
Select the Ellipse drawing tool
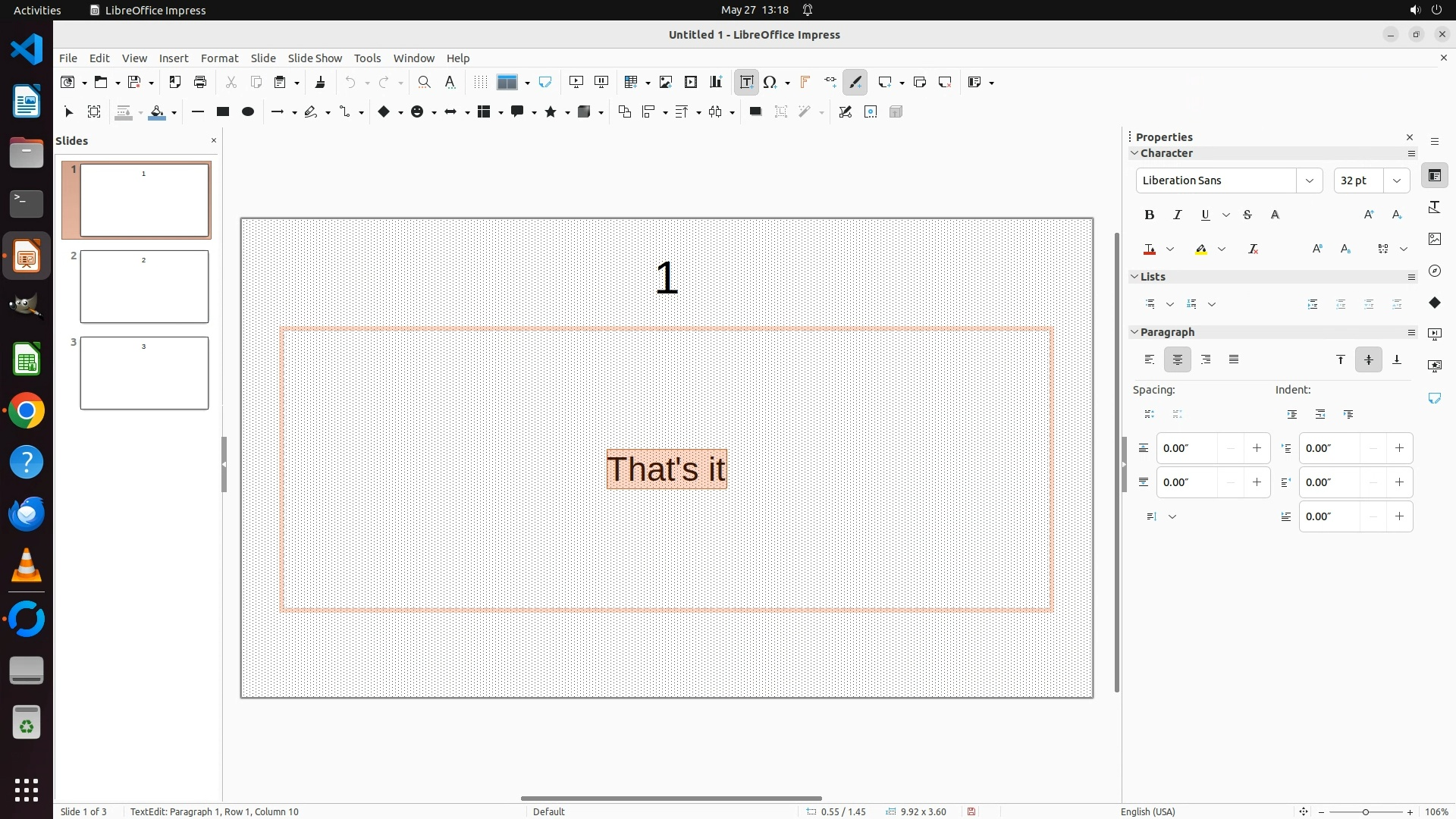(248, 112)
